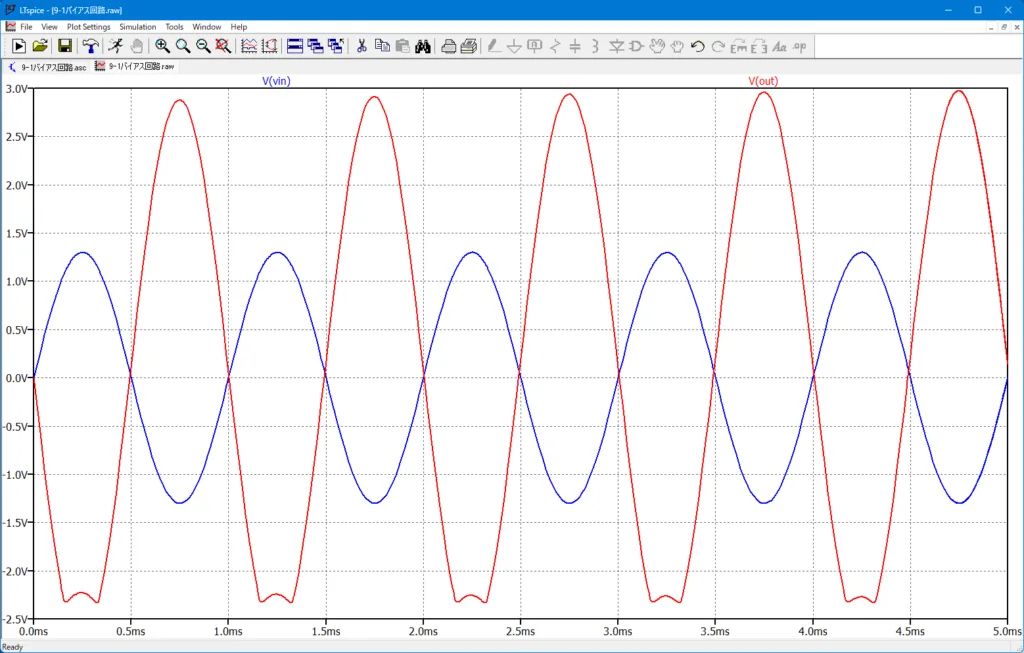This screenshot has width=1024, height=653.
Task: Click the Zoom Out magnifier icon
Action: tap(203, 46)
